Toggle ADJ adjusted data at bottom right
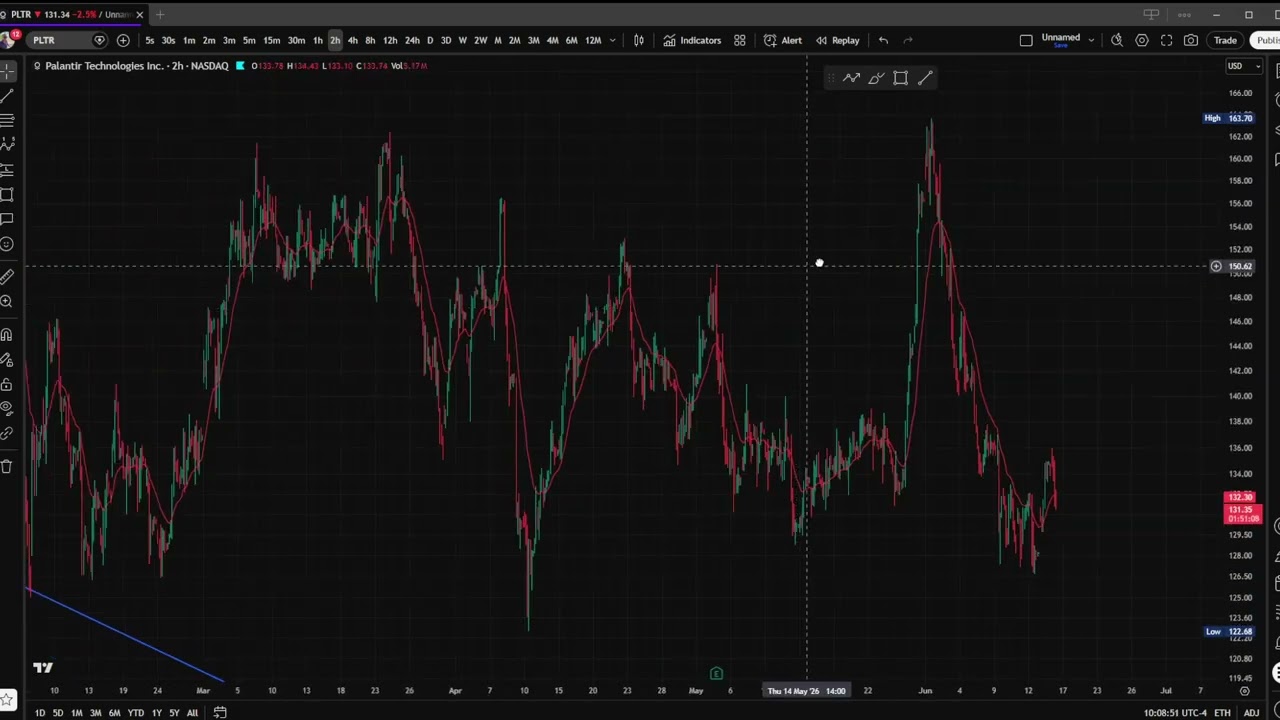 [1251, 713]
